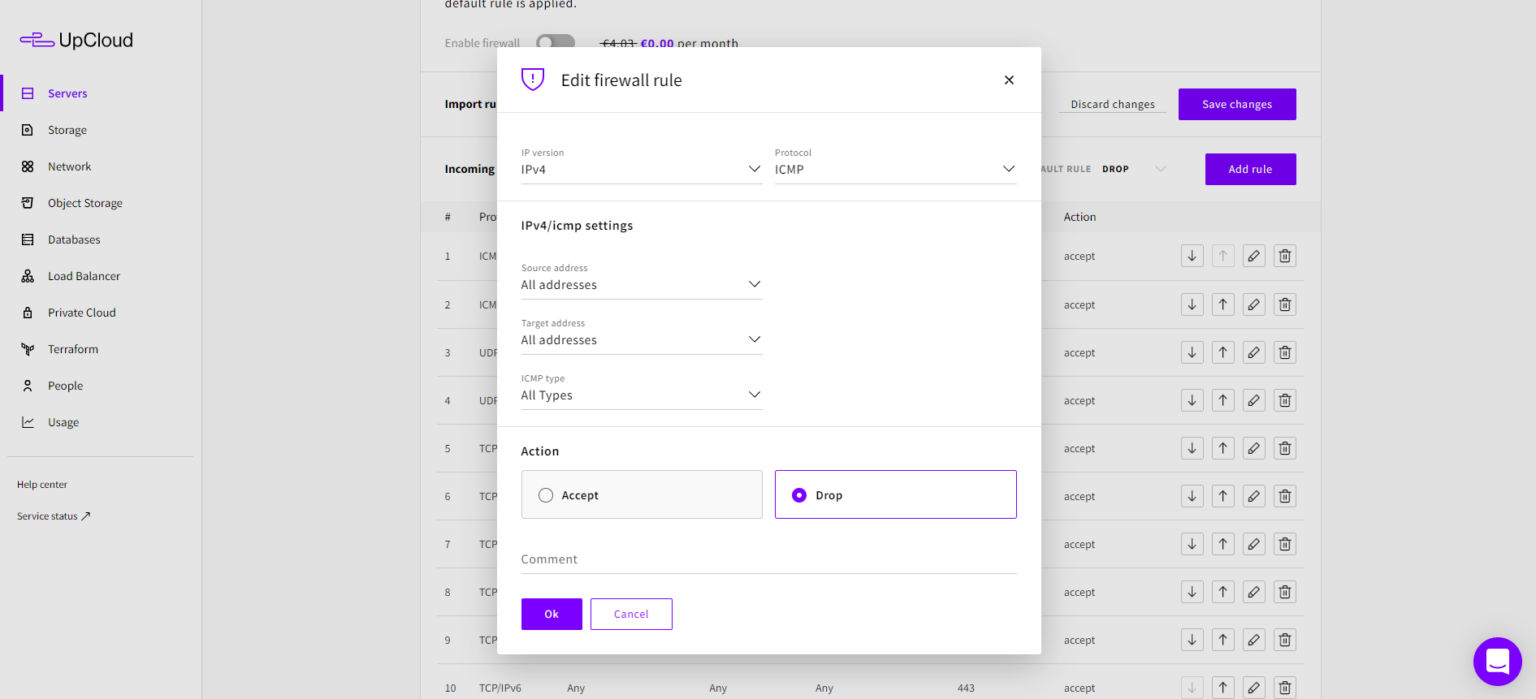The width and height of the screenshot is (1536, 699).
Task: Move rule 5 up with arrow icon
Action: pyautogui.click(x=1223, y=448)
